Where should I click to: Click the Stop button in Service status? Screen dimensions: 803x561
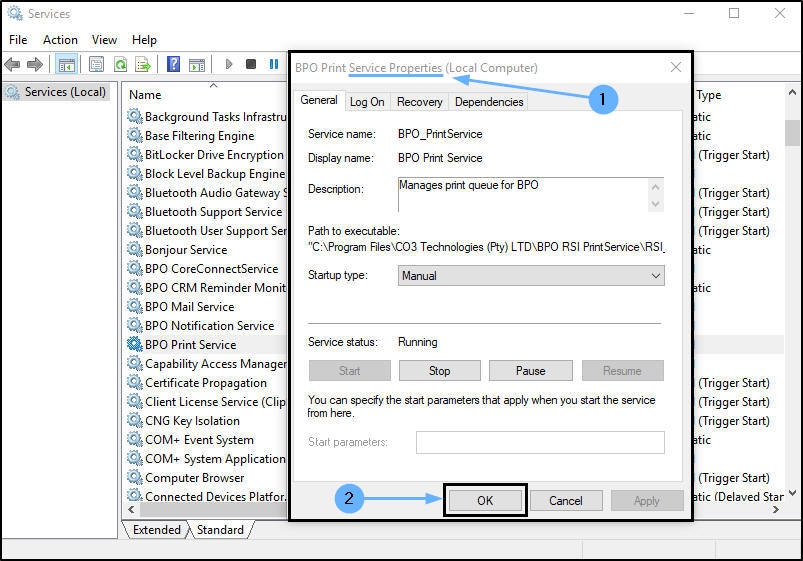[x=439, y=370]
